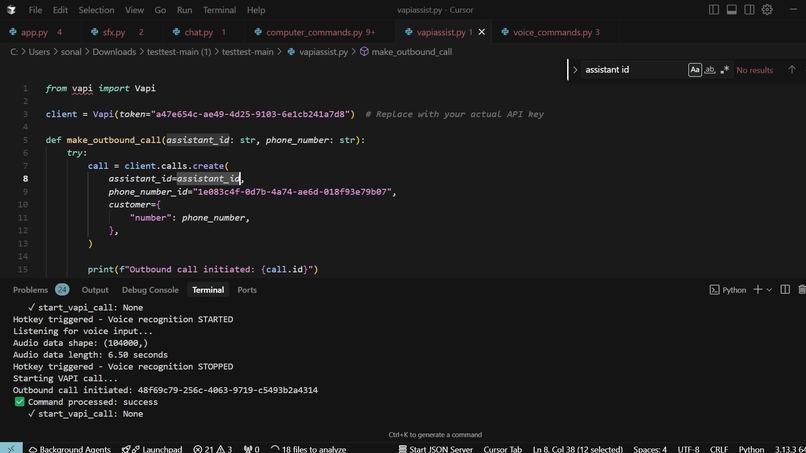Open the terminal launch profile dropdown arrow
This screenshot has width=806, height=453.
tap(769, 290)
